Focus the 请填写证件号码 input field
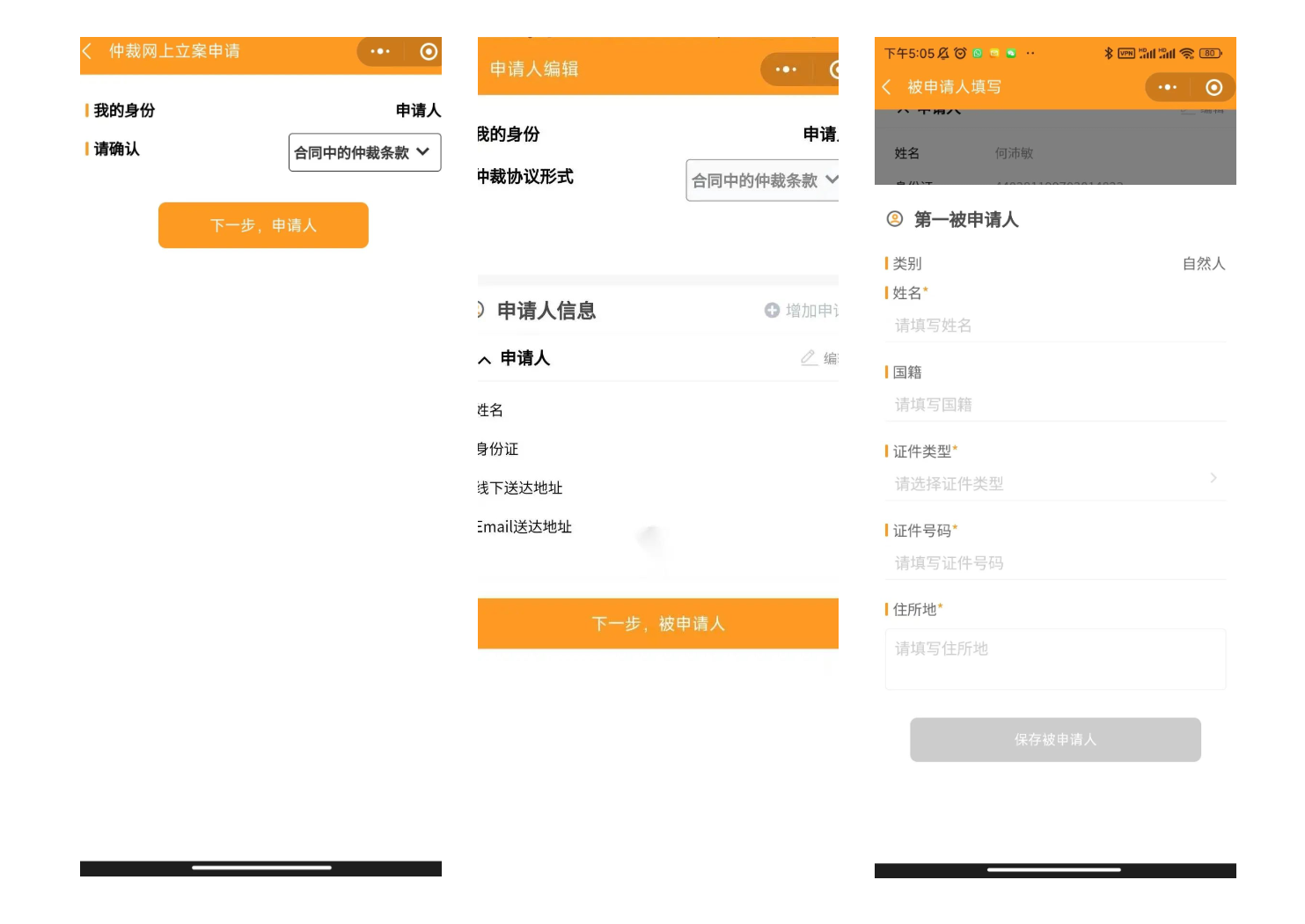The width and height of the screenshot is (1305, 924). tap(1055, 563)
